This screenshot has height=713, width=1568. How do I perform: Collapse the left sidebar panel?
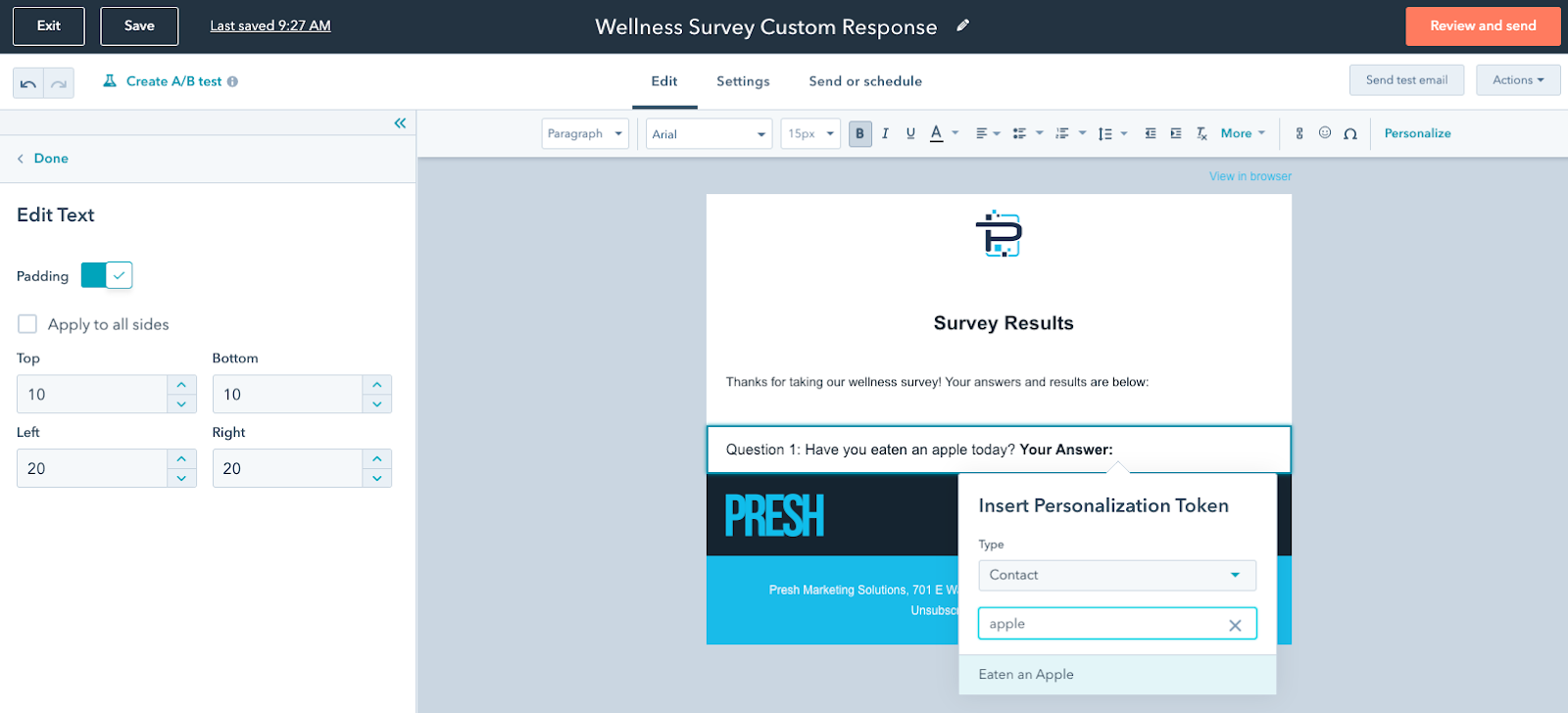tap(400, 122)
